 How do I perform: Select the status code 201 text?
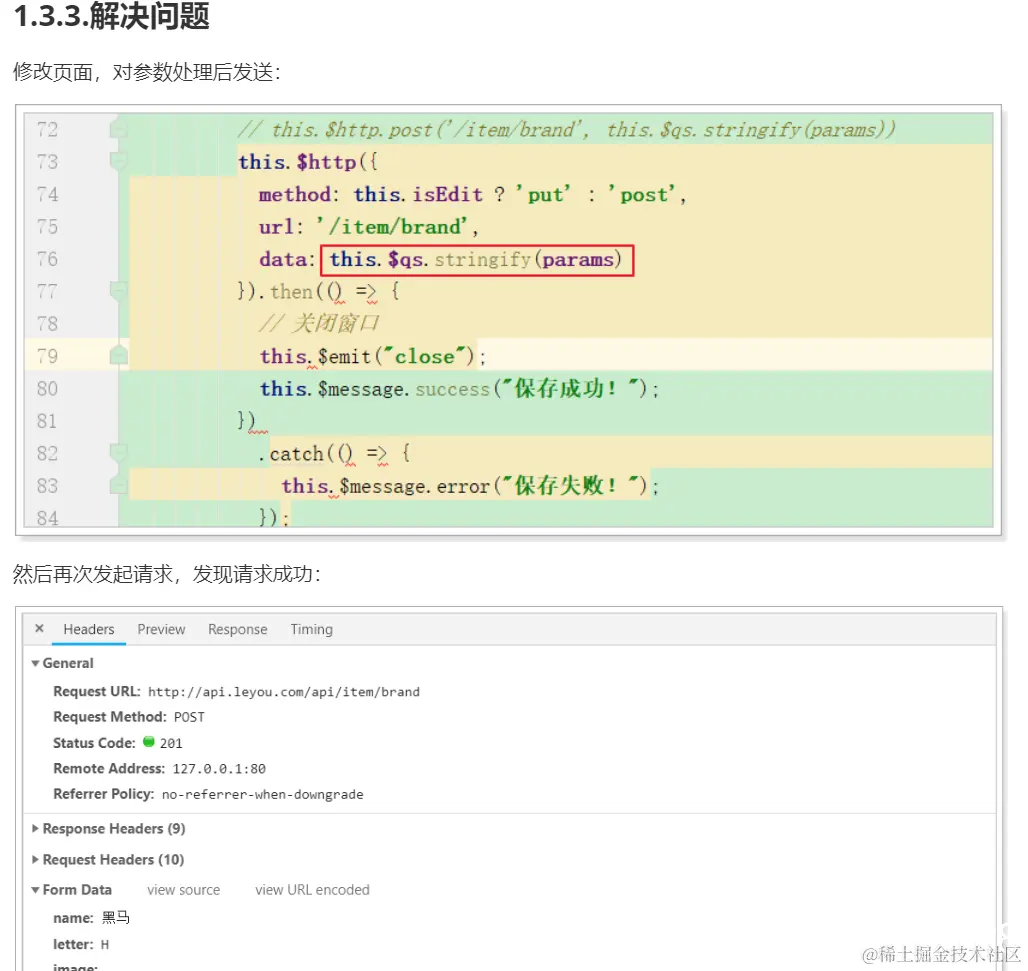(171, 743)
